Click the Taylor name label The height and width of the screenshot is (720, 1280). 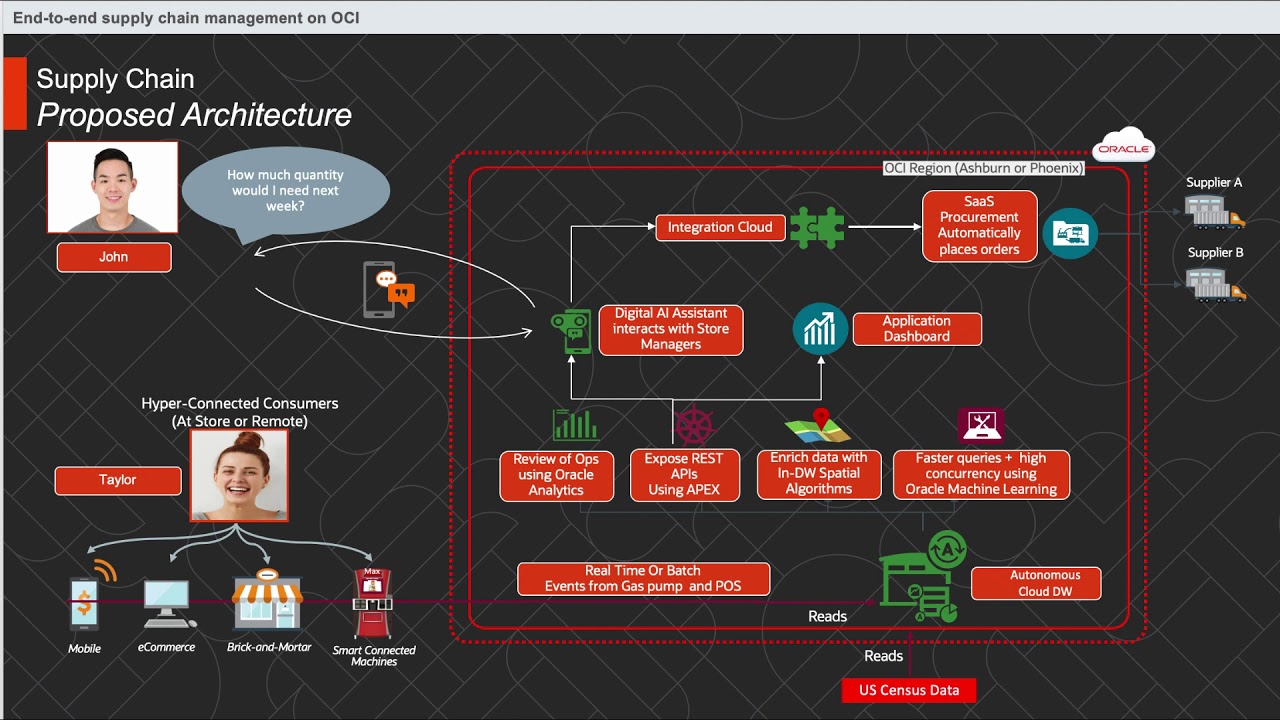pyautogui.click(x=118, y=480)
